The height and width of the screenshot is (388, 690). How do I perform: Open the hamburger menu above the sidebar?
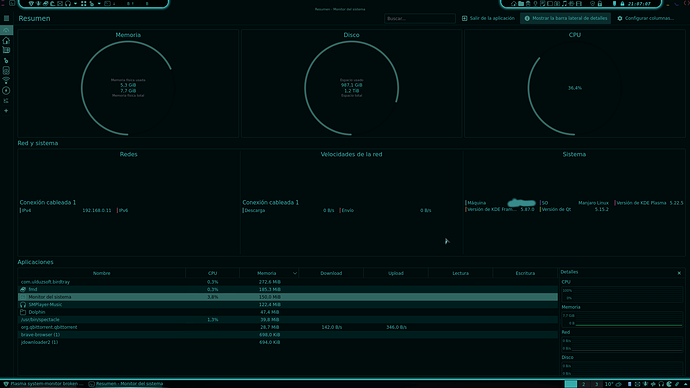pos(6,18)
